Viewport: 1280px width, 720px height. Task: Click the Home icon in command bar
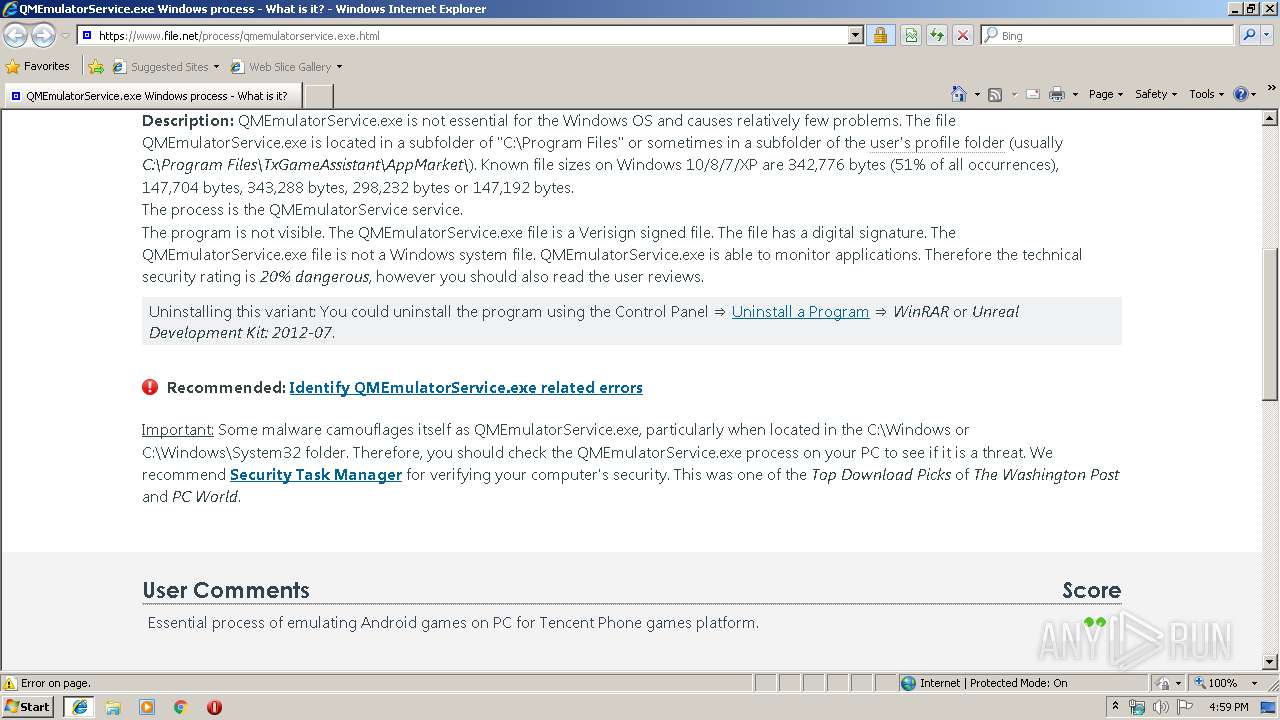(x=958, y=94)
